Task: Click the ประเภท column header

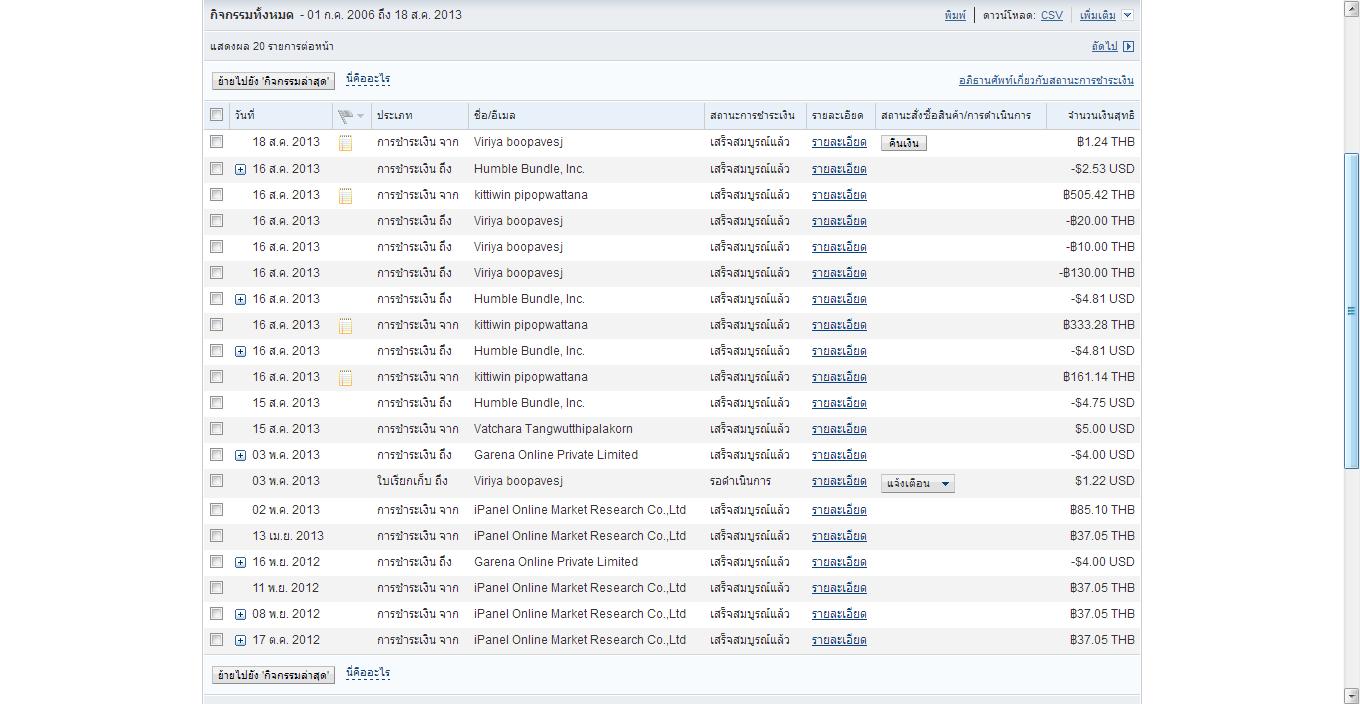Action: pos(395,115)
